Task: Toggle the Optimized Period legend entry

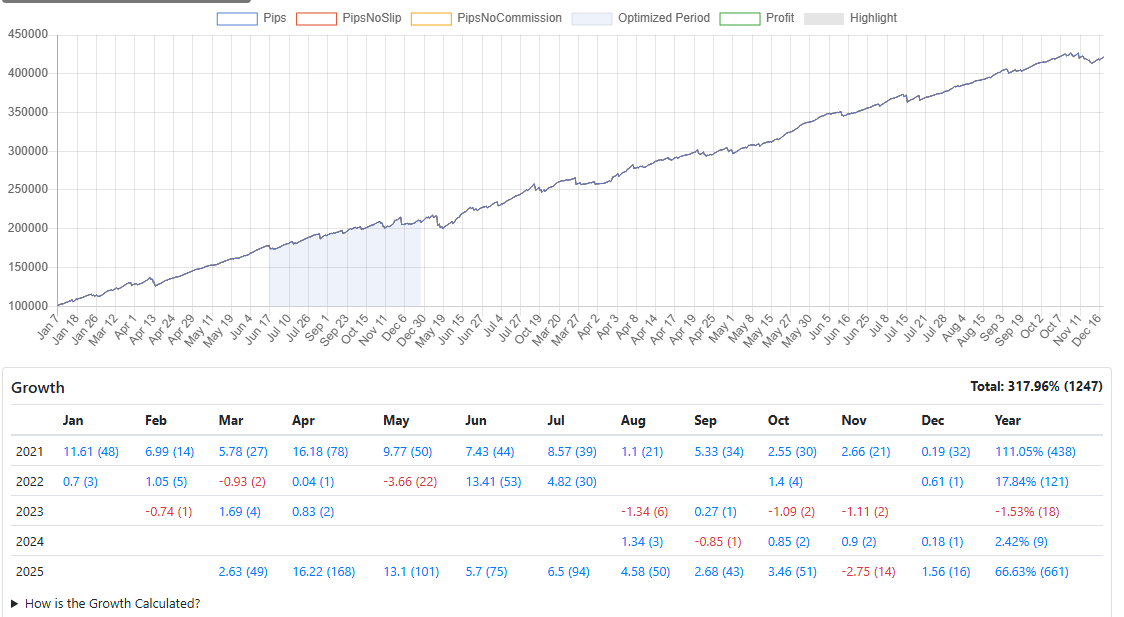Action: point(641,18)
